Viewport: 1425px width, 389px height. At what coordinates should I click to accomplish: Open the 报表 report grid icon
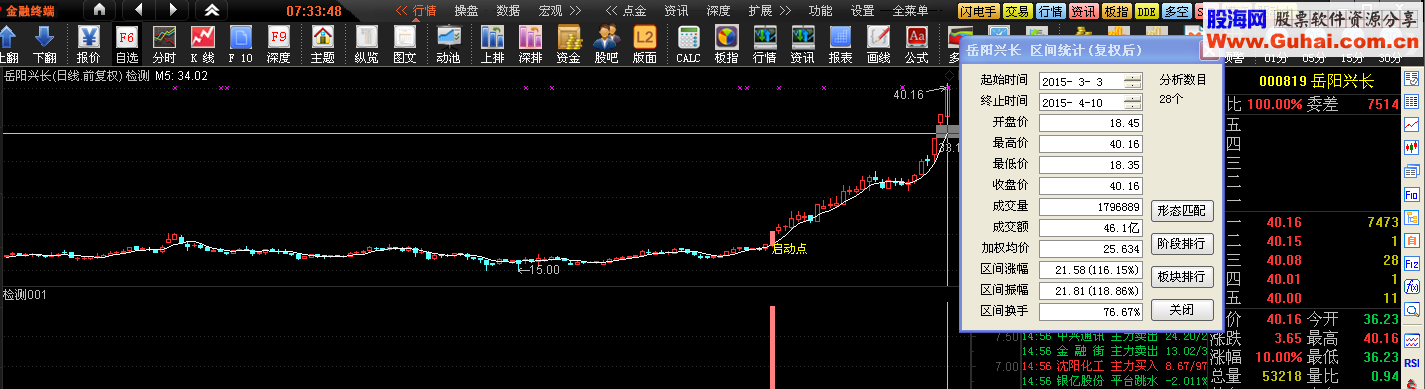coord(840,38)
